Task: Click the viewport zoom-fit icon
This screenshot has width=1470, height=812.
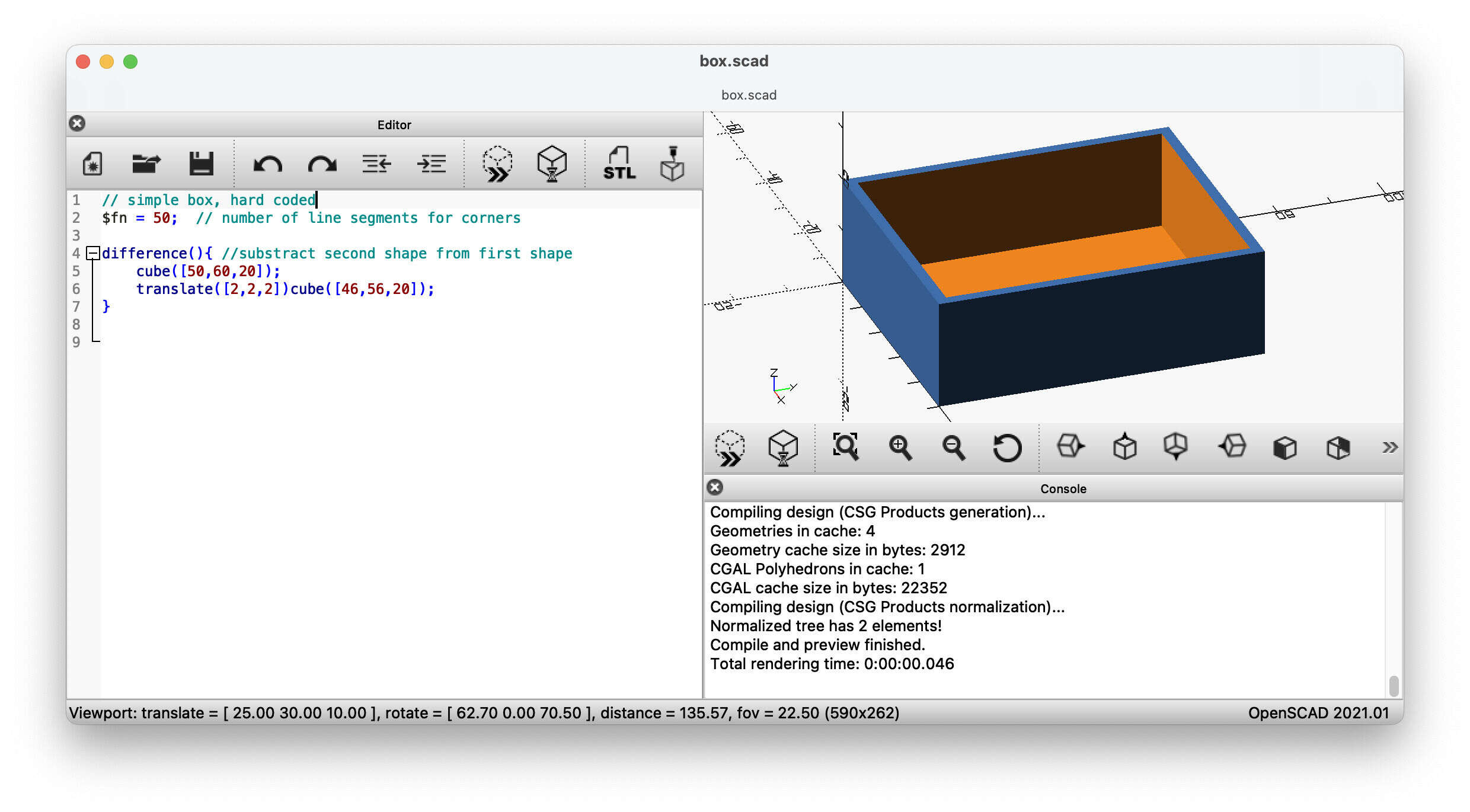Action: point(846,448)
